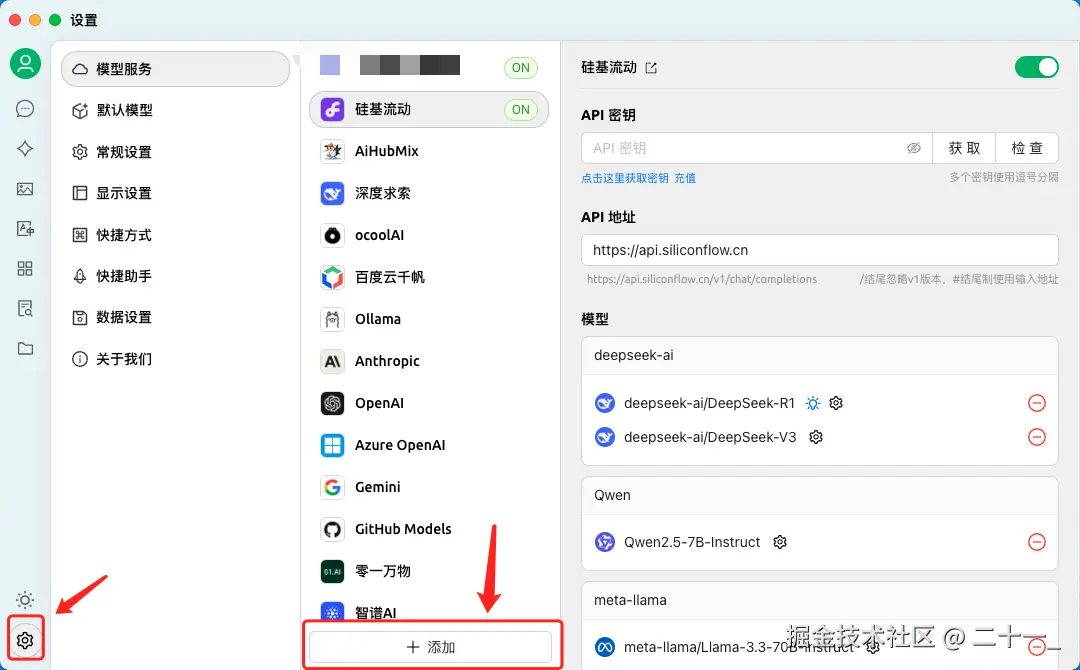
Task: Open settings via the gear icon
Action: point(25,640)
